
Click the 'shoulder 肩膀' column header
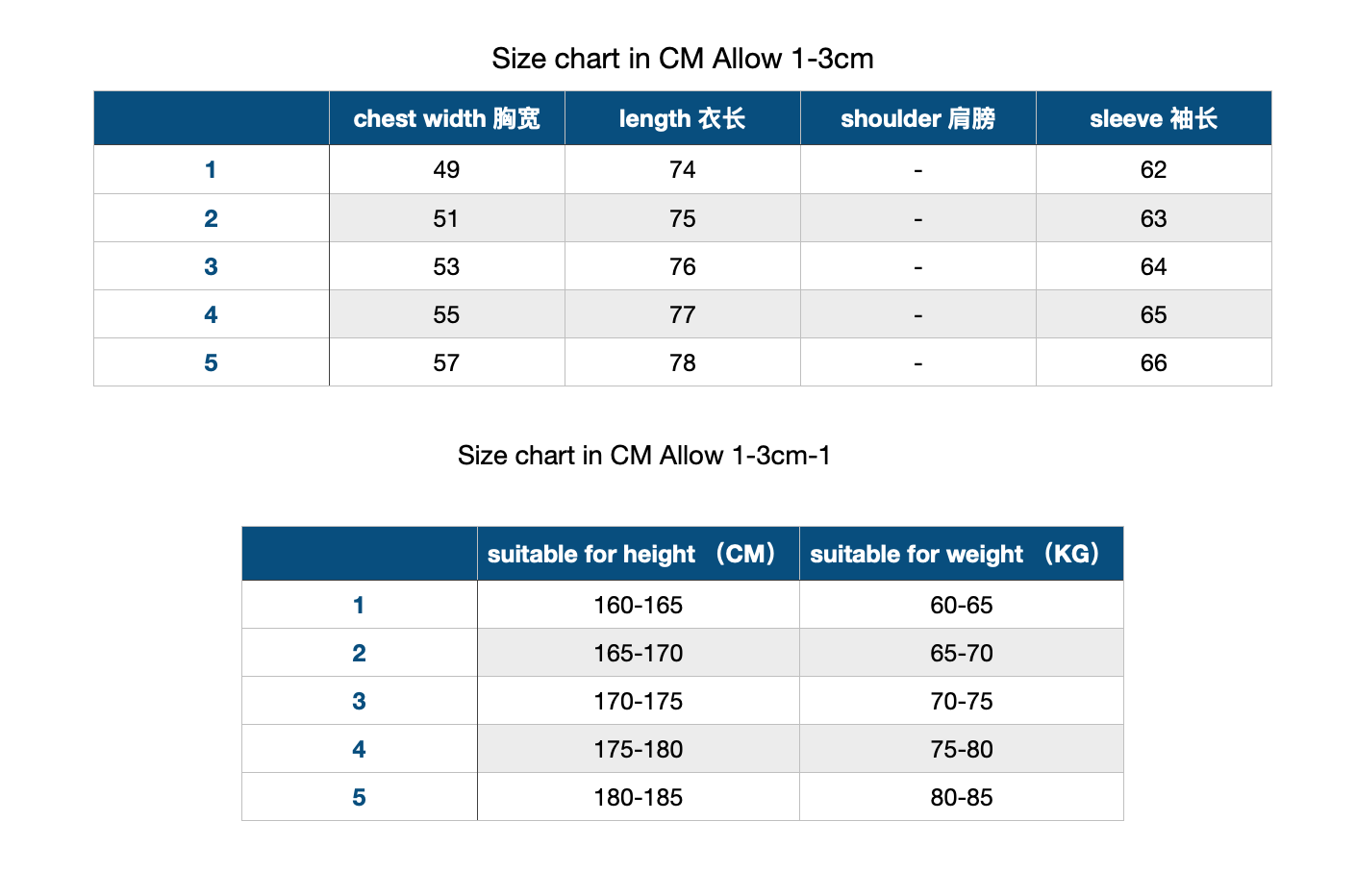(x=918, y=118)
